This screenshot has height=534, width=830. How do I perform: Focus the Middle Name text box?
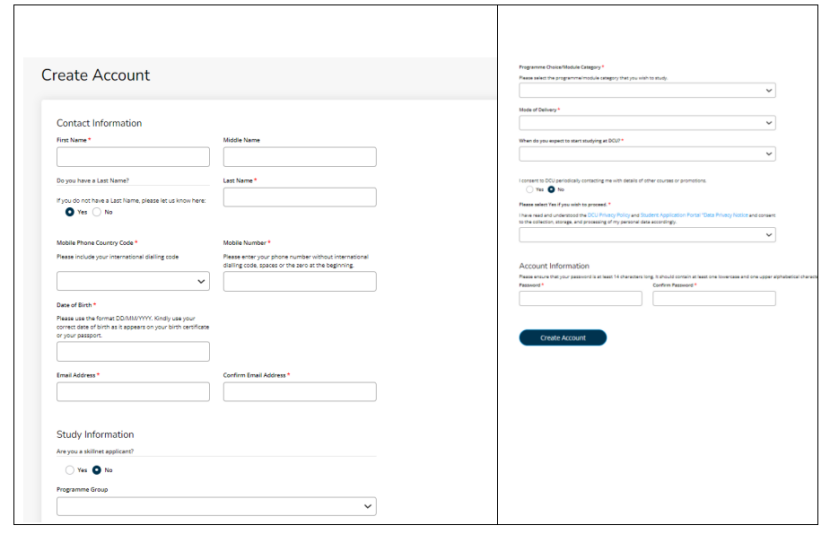coord(299,157)
